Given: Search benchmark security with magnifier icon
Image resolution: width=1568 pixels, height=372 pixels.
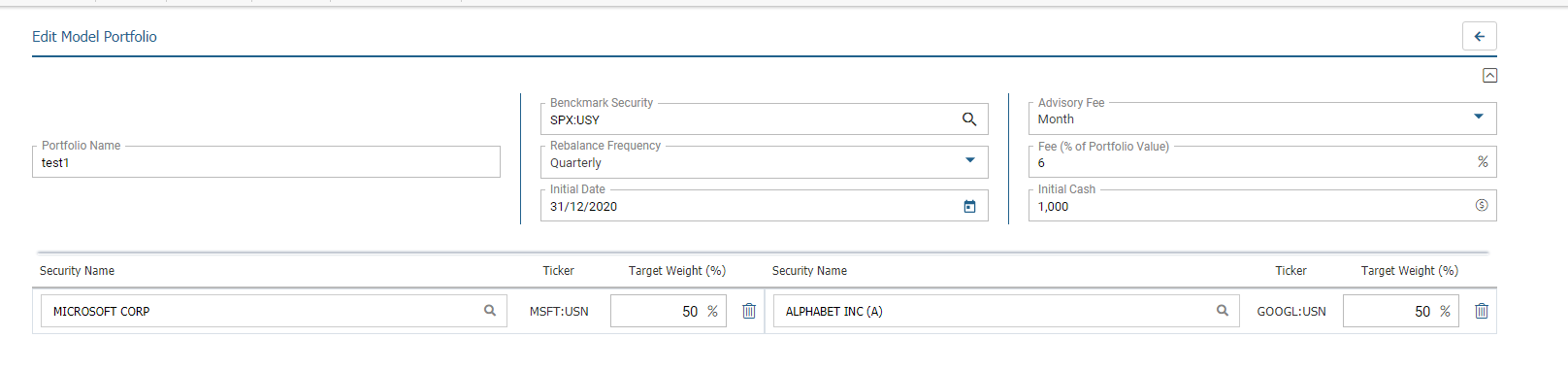Looking at the screenshot, I should [968, 119].
